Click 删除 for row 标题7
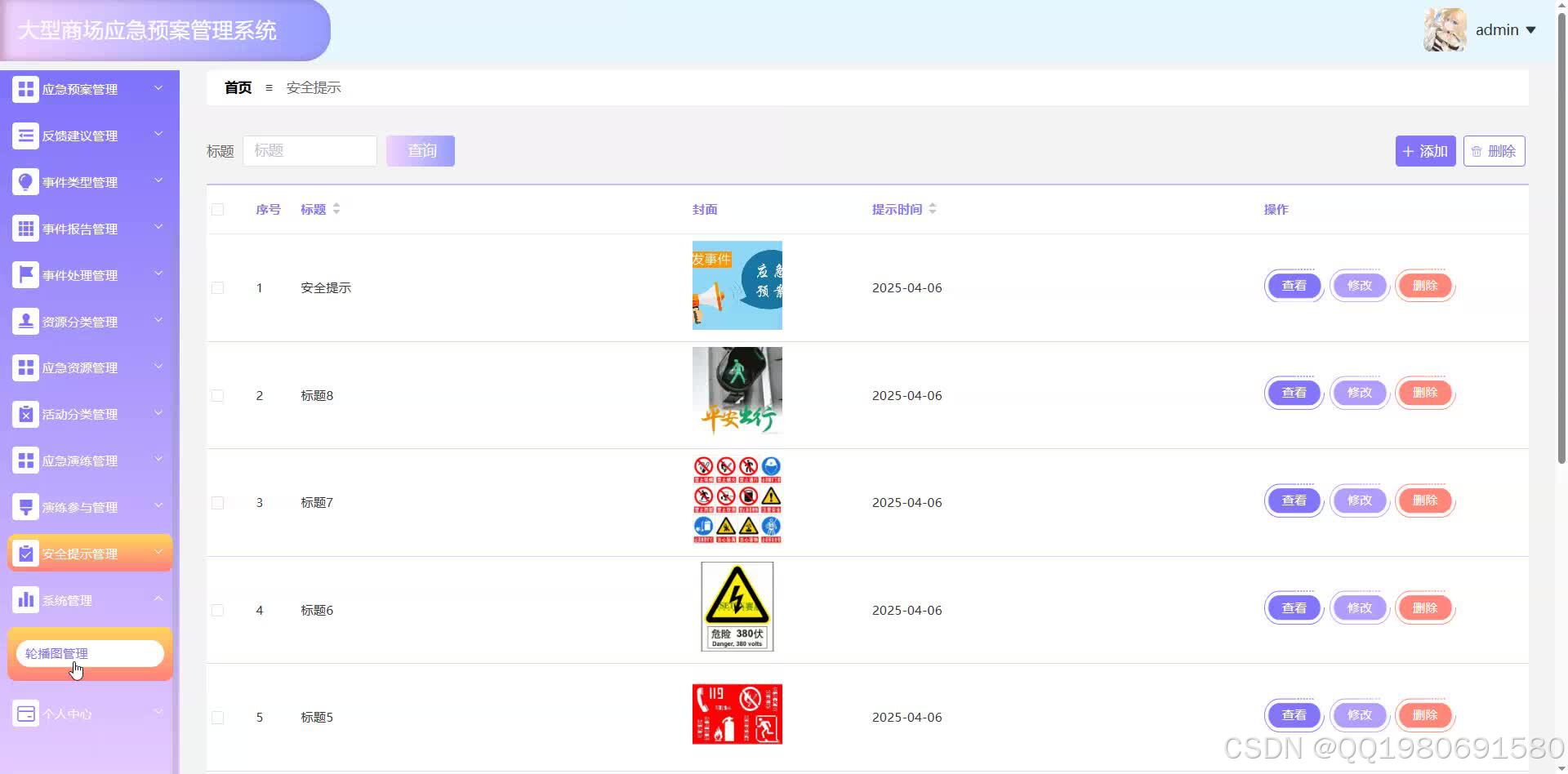 click(1424, 500)
